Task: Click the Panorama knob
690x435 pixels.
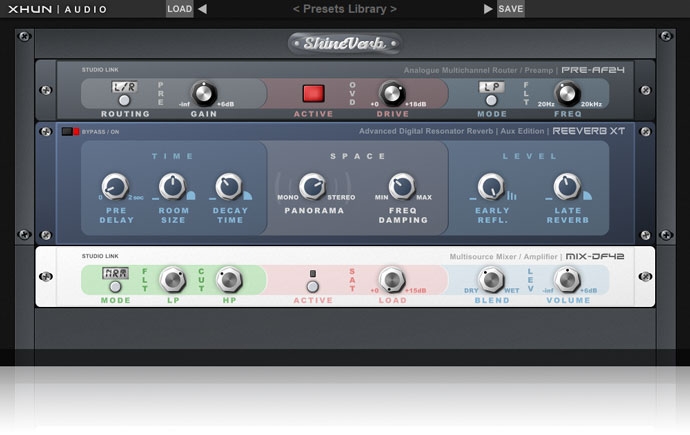Action: click(x=313, y=185)
